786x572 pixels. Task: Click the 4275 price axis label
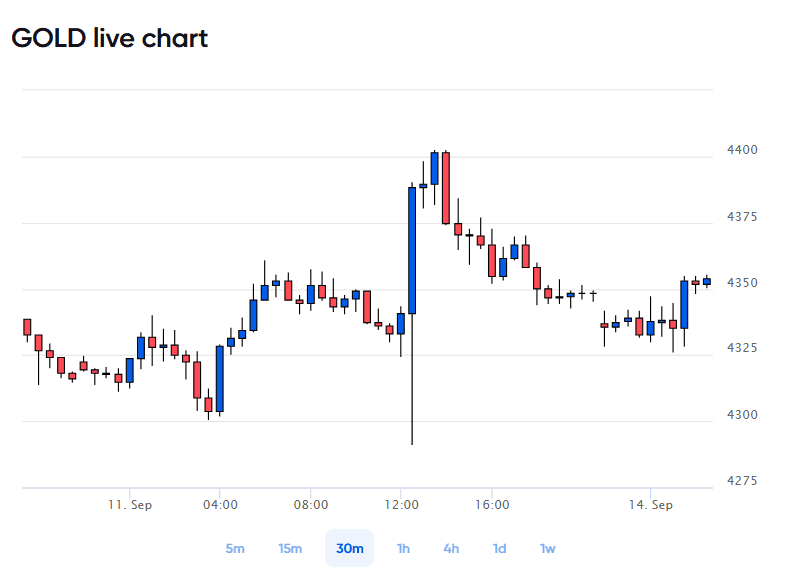742,480
